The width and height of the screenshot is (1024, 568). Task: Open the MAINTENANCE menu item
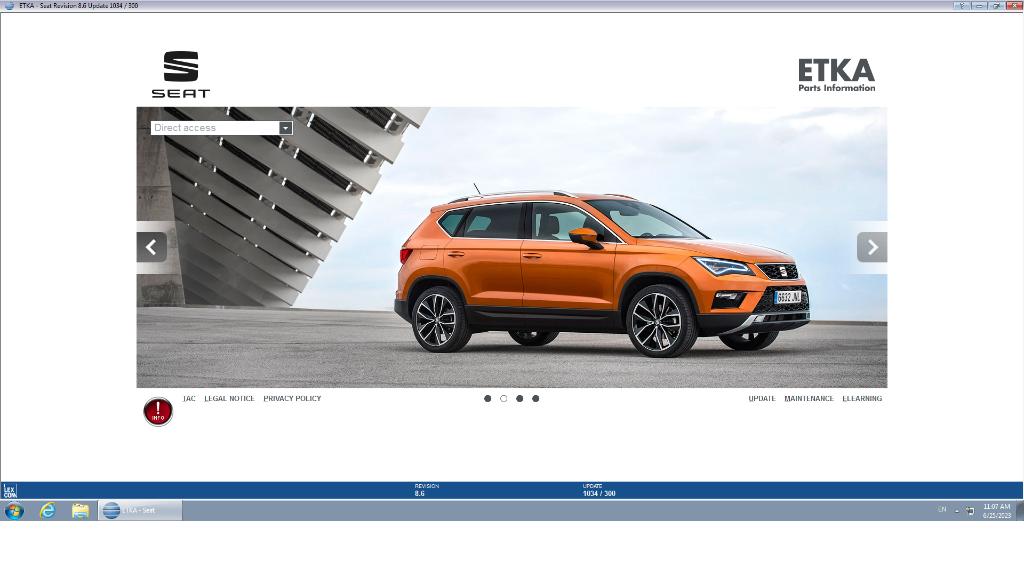[809, 399]
